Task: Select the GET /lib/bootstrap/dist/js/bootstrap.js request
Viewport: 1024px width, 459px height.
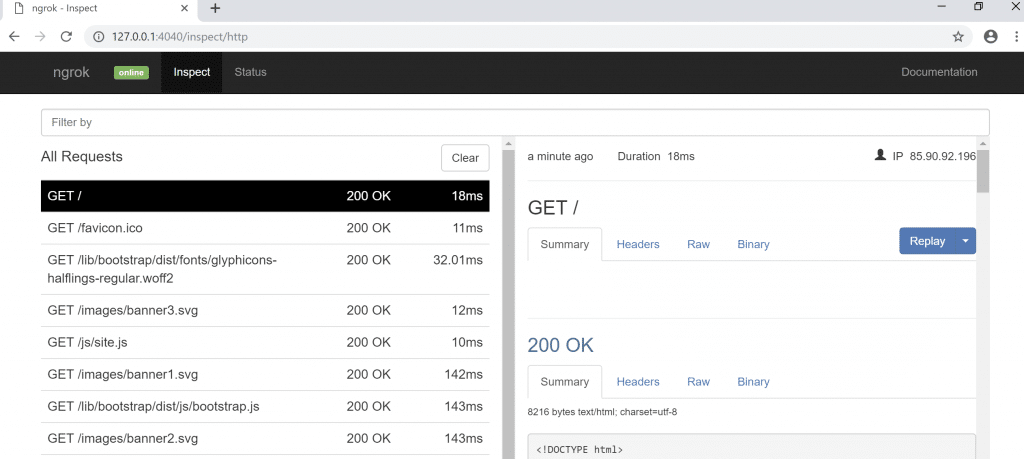Action: pyautogui.click(x=265, y=407)
